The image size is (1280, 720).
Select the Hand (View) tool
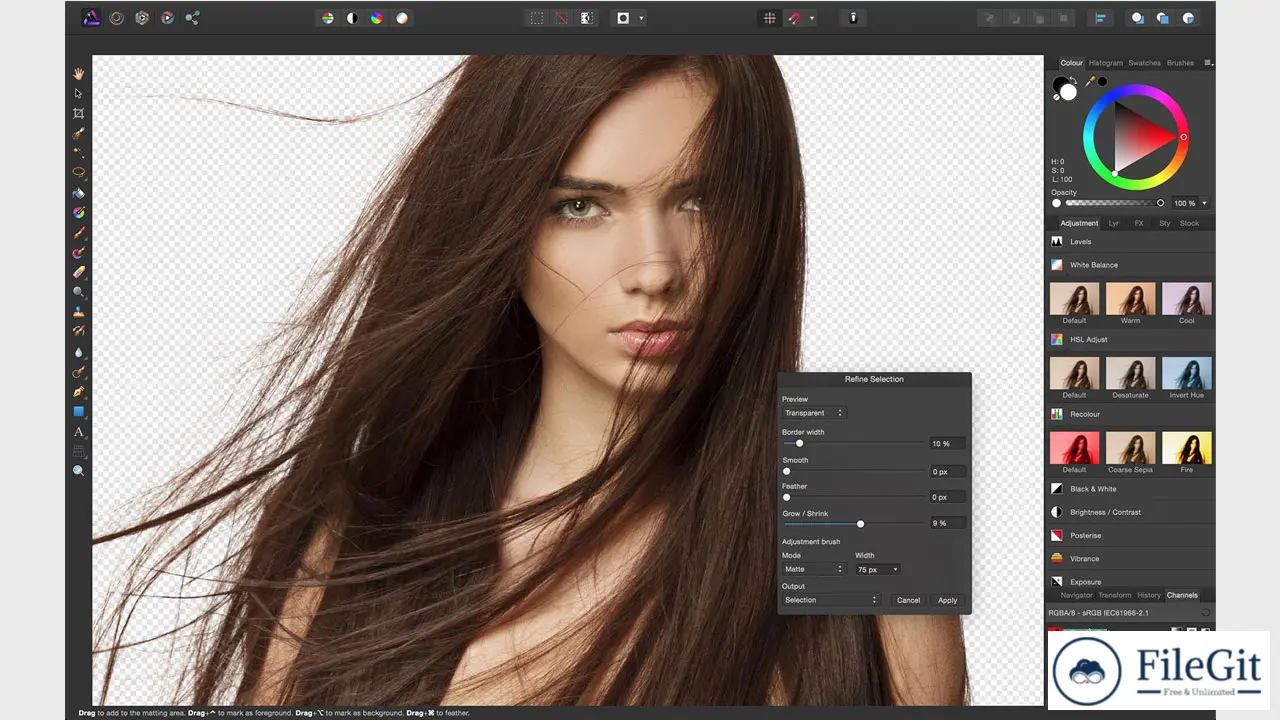(x=79, y=74)
